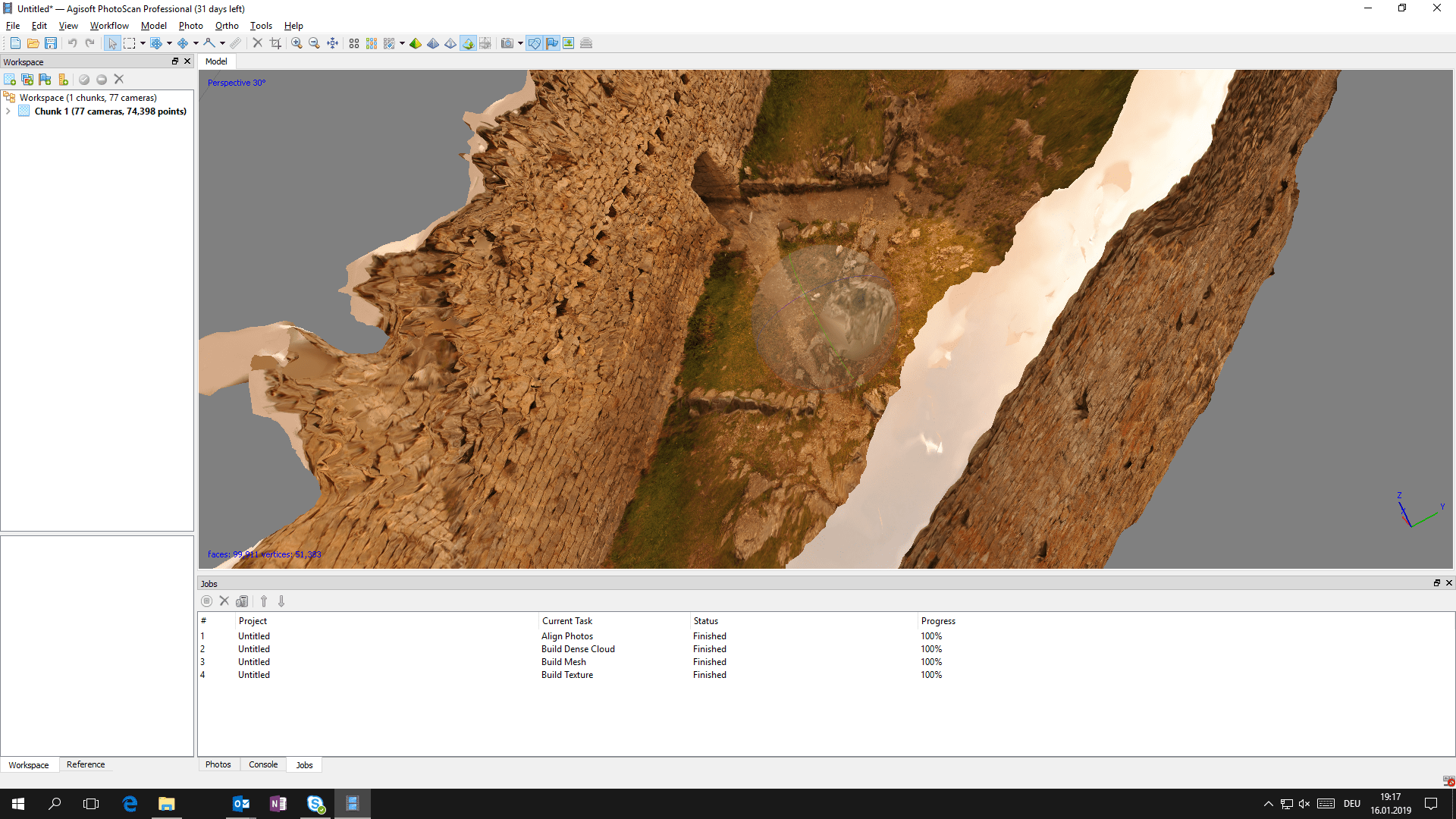Click the Save project icon
Image resolution: width=1456 pixels, height=819 pixels.
click(51, 43)
